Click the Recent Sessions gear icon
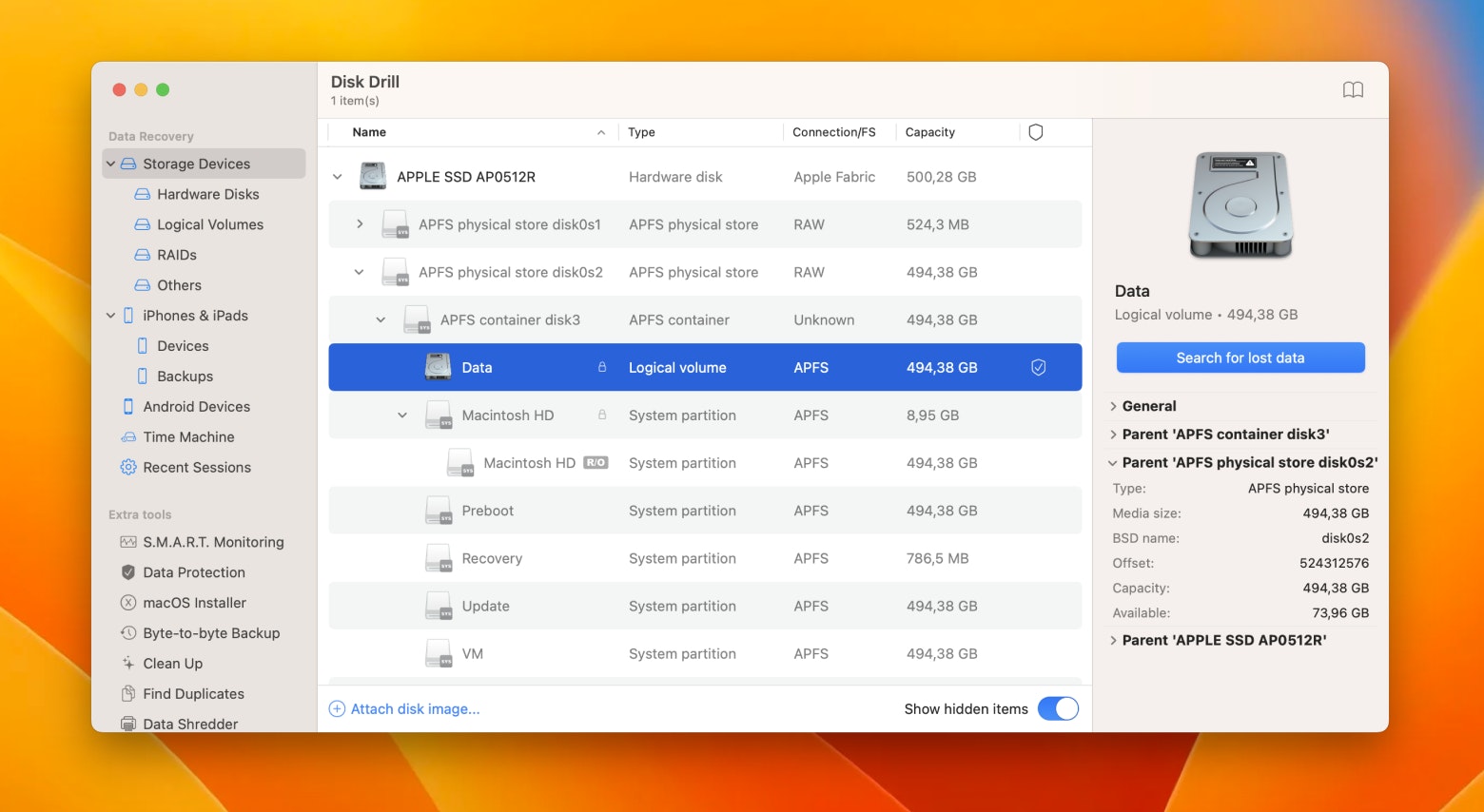The width and height of the screenshot is (1484, 812). coord(128,467)
